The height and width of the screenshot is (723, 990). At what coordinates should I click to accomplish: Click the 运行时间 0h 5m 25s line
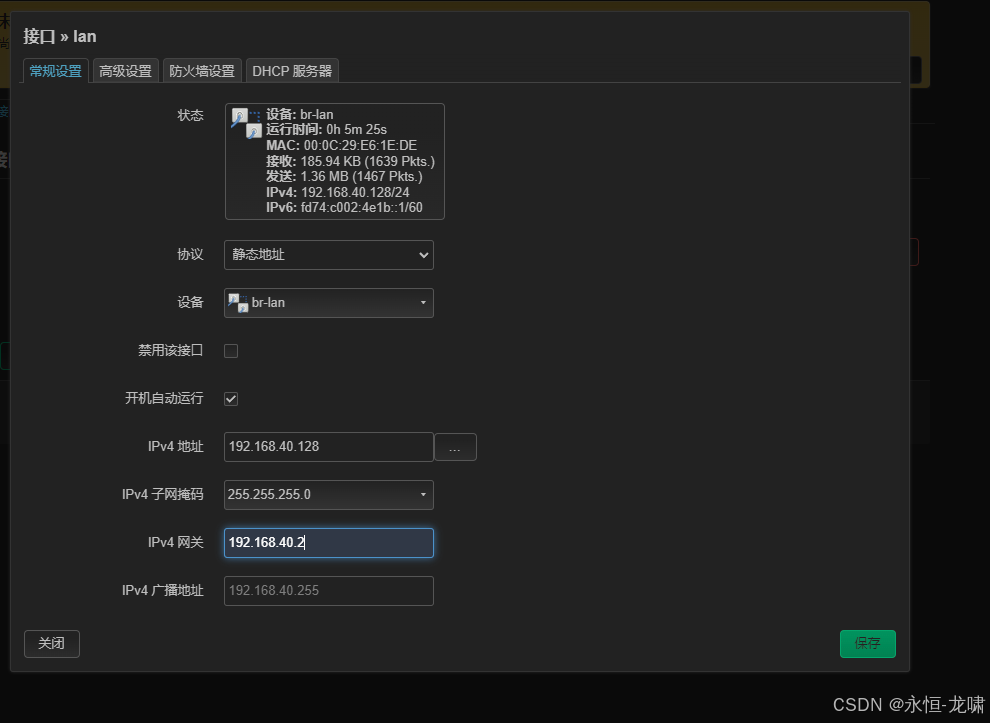[x=326, y=129]
